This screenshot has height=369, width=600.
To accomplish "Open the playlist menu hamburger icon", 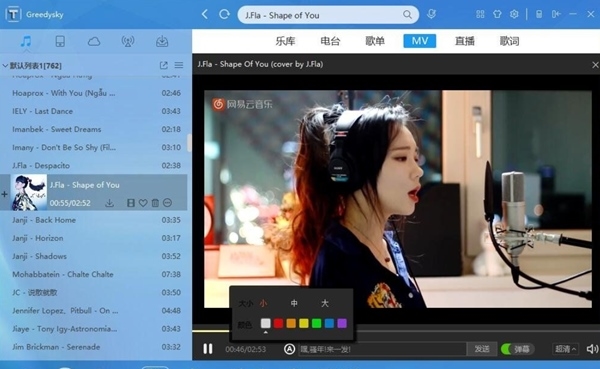I will click(179, 65).
